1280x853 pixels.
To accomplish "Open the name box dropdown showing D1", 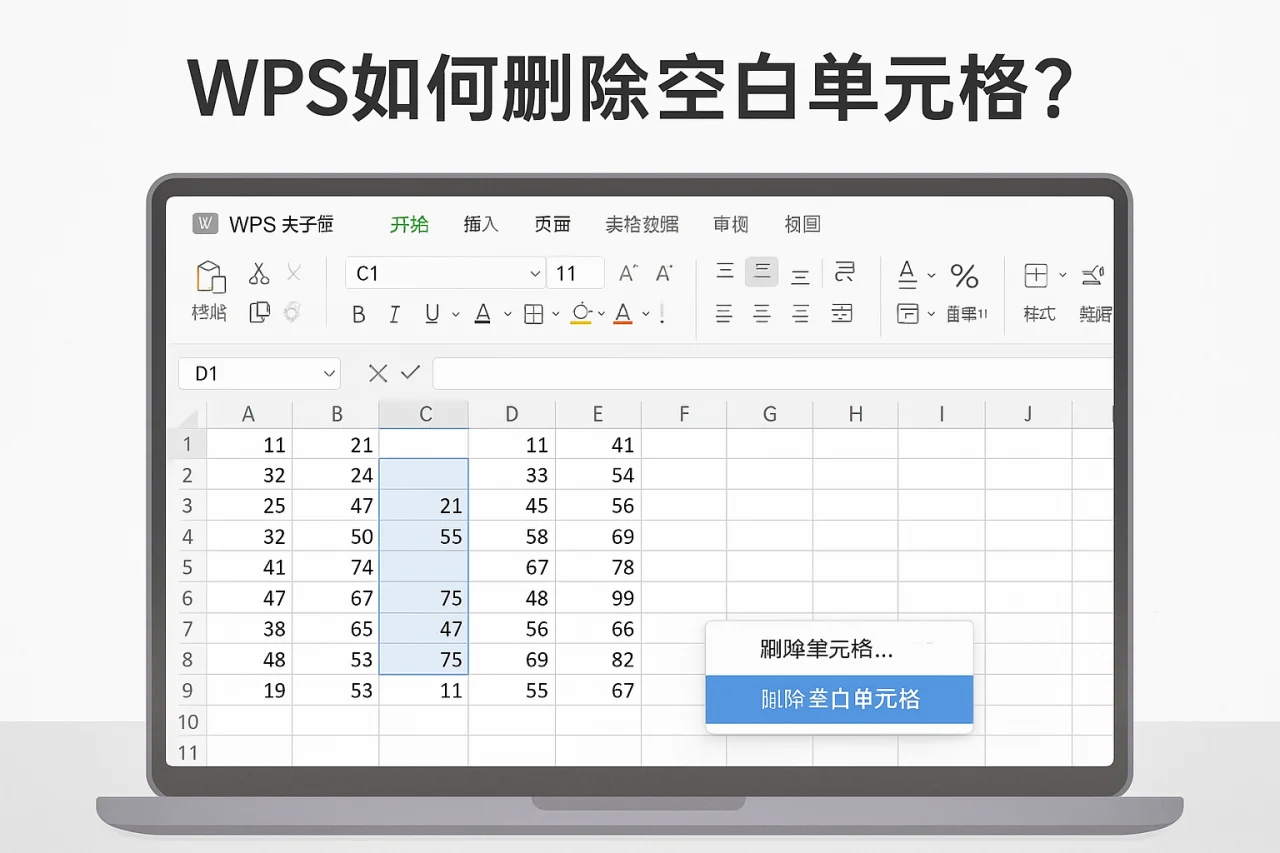I will click(330, 373).
